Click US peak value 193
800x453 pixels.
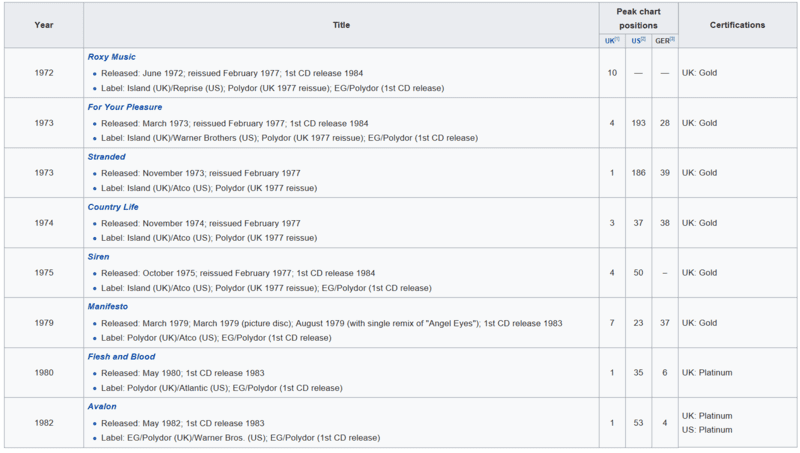(638, 123)
